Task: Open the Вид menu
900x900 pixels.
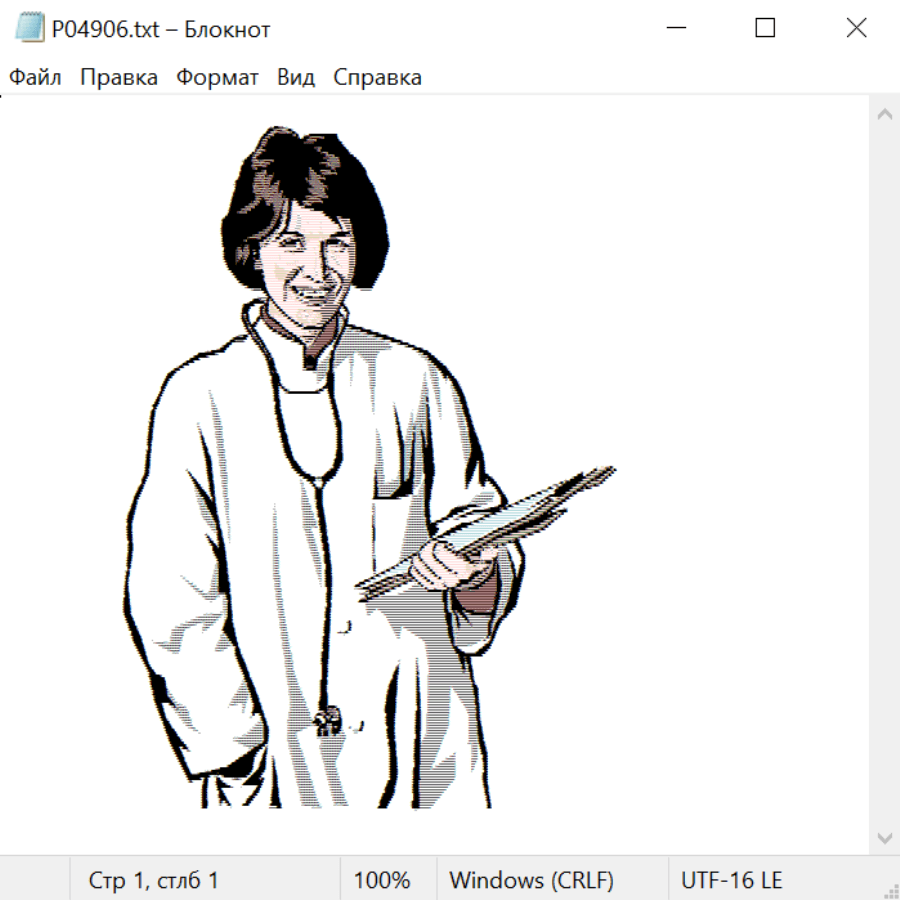Action: pyautogui.click(x=296, y=78)
